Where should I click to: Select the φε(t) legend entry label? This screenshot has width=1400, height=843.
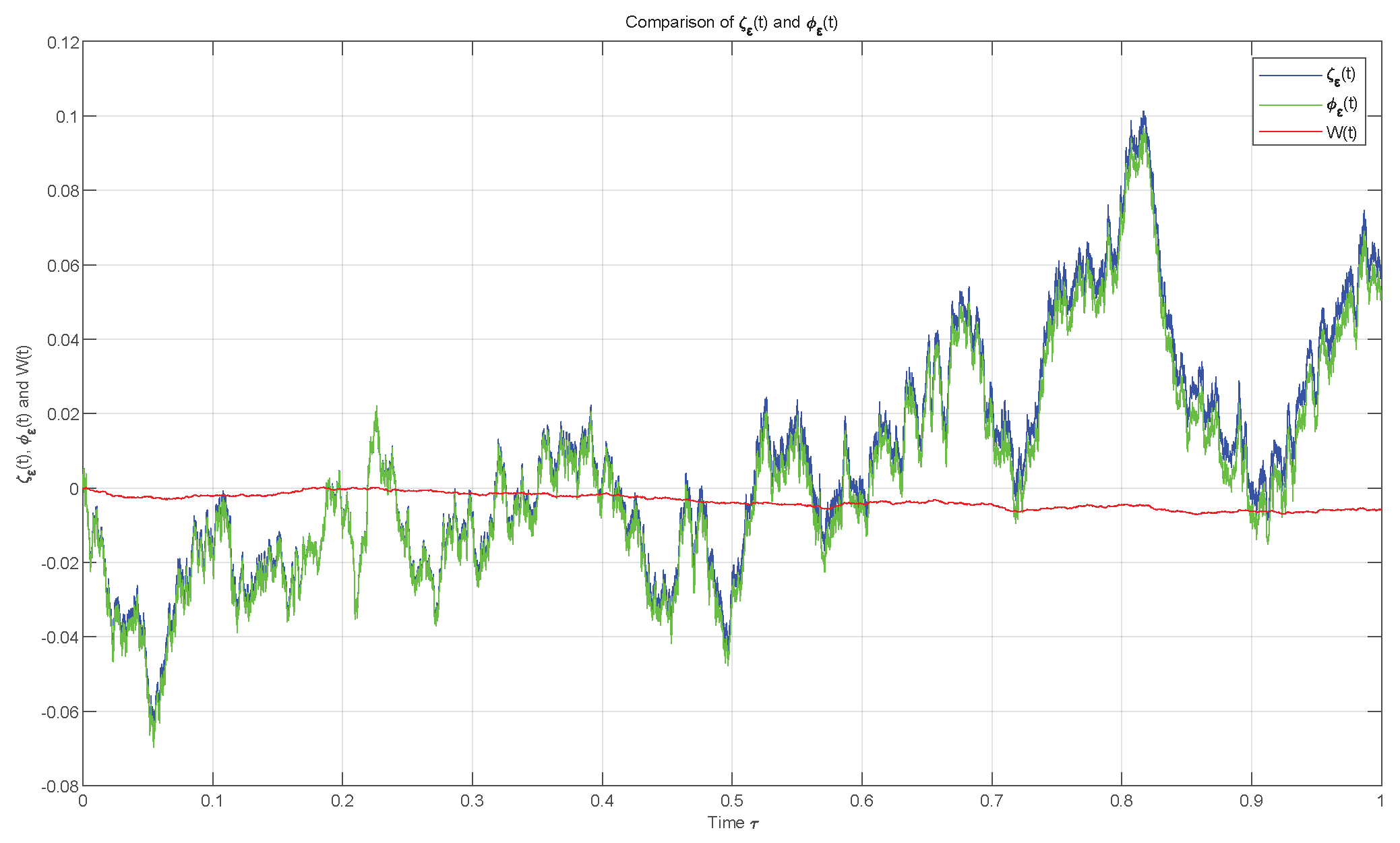click(x=1341, y=105)
